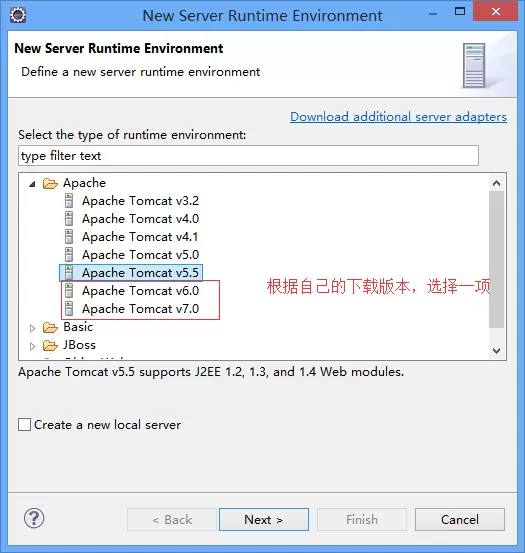
Task: Click the Apache Tomcat v6.0 server icon
Action: (69, 291)
